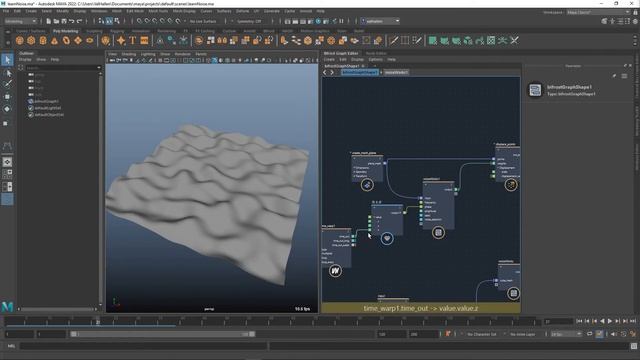640x360 pixels.
Task: Click the polygon torus shelf icon
Action: 66,40
